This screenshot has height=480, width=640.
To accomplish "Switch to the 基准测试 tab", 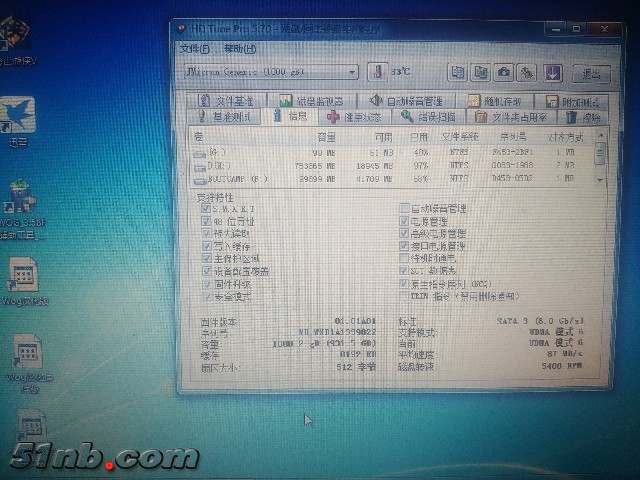I will [x=224, y=117].
